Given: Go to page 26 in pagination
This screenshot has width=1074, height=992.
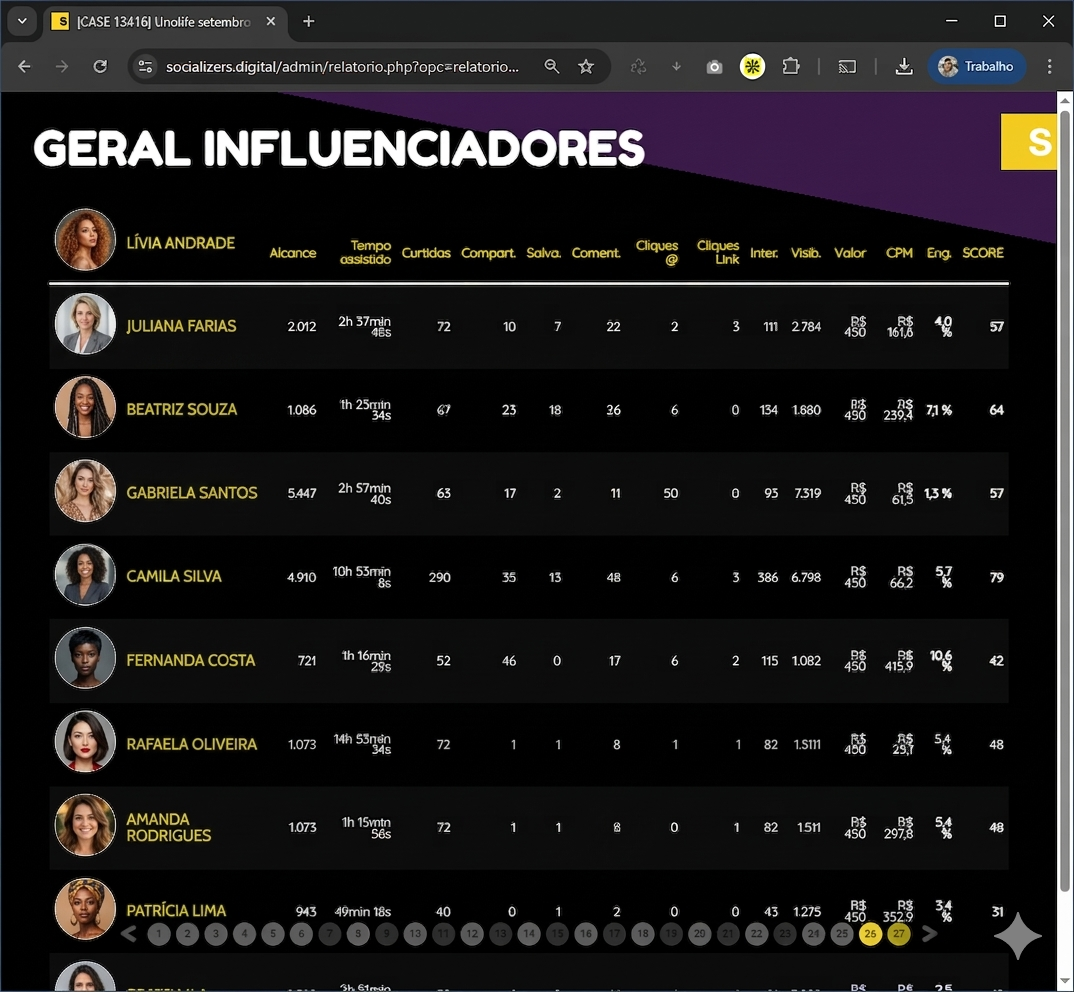Looking at the screenshot, I should tap(870, 934).
